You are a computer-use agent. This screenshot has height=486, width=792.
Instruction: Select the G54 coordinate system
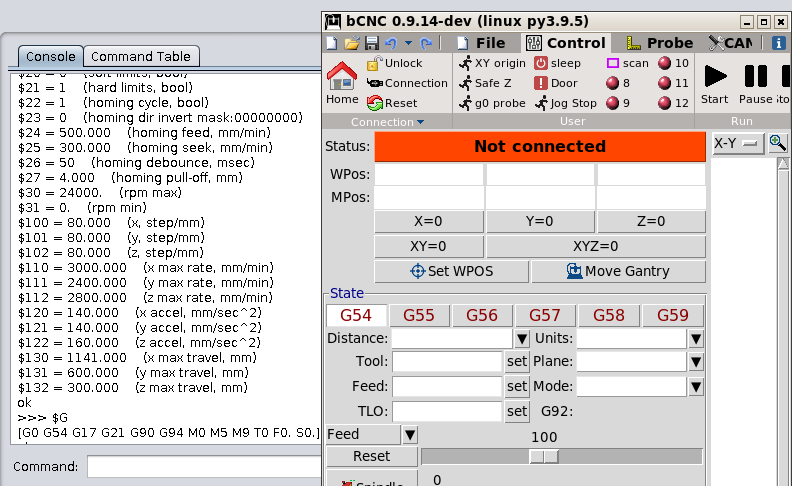coord(356,315)
